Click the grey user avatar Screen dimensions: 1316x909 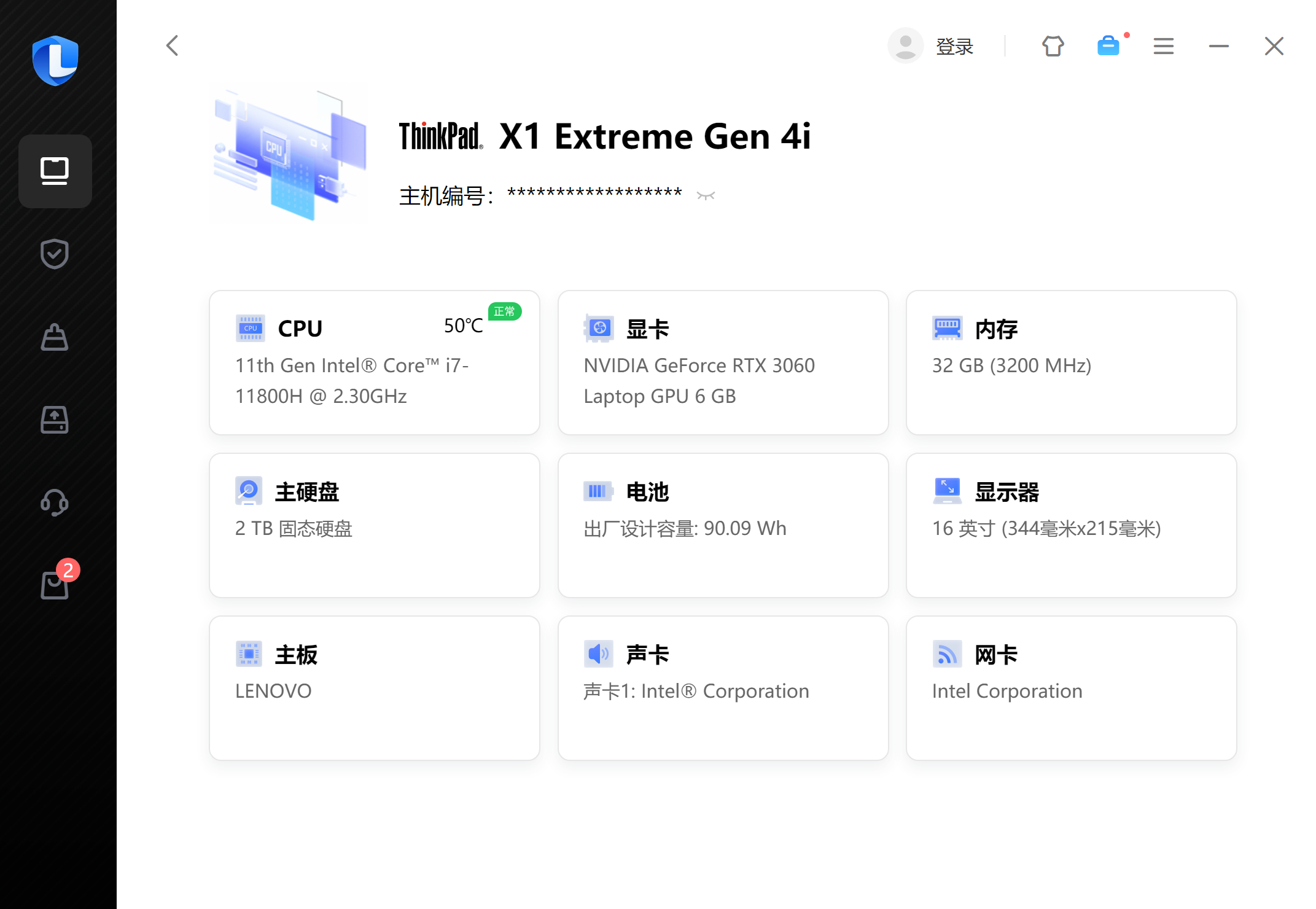(x=905, y=45)
